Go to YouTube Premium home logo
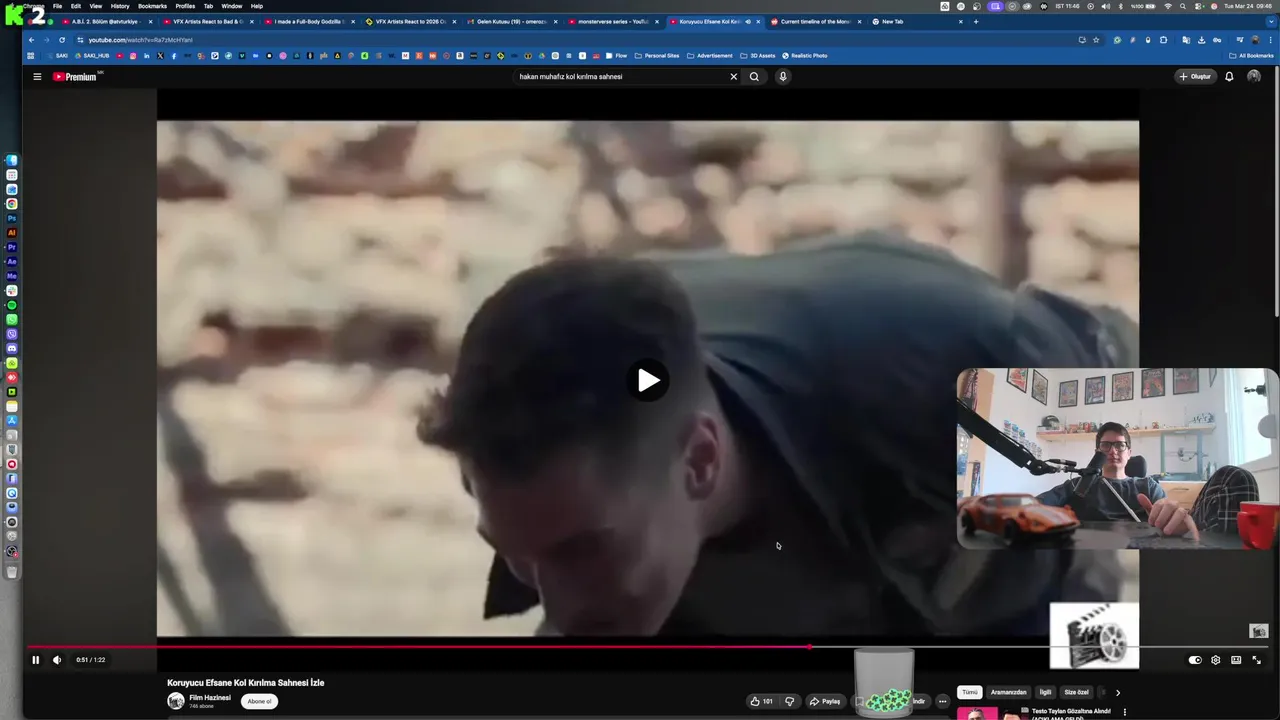The height and width of the screenshot is (720, 1280). pos(76,76)
